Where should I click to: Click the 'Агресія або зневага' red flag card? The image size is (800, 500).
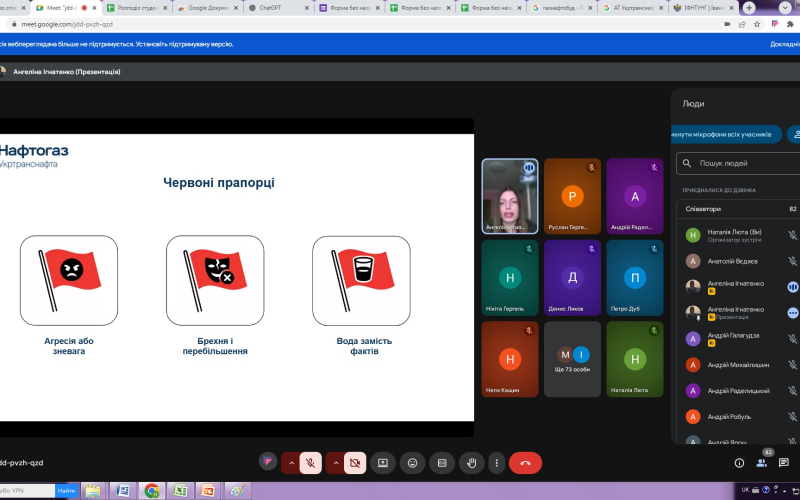coord(69,281)
